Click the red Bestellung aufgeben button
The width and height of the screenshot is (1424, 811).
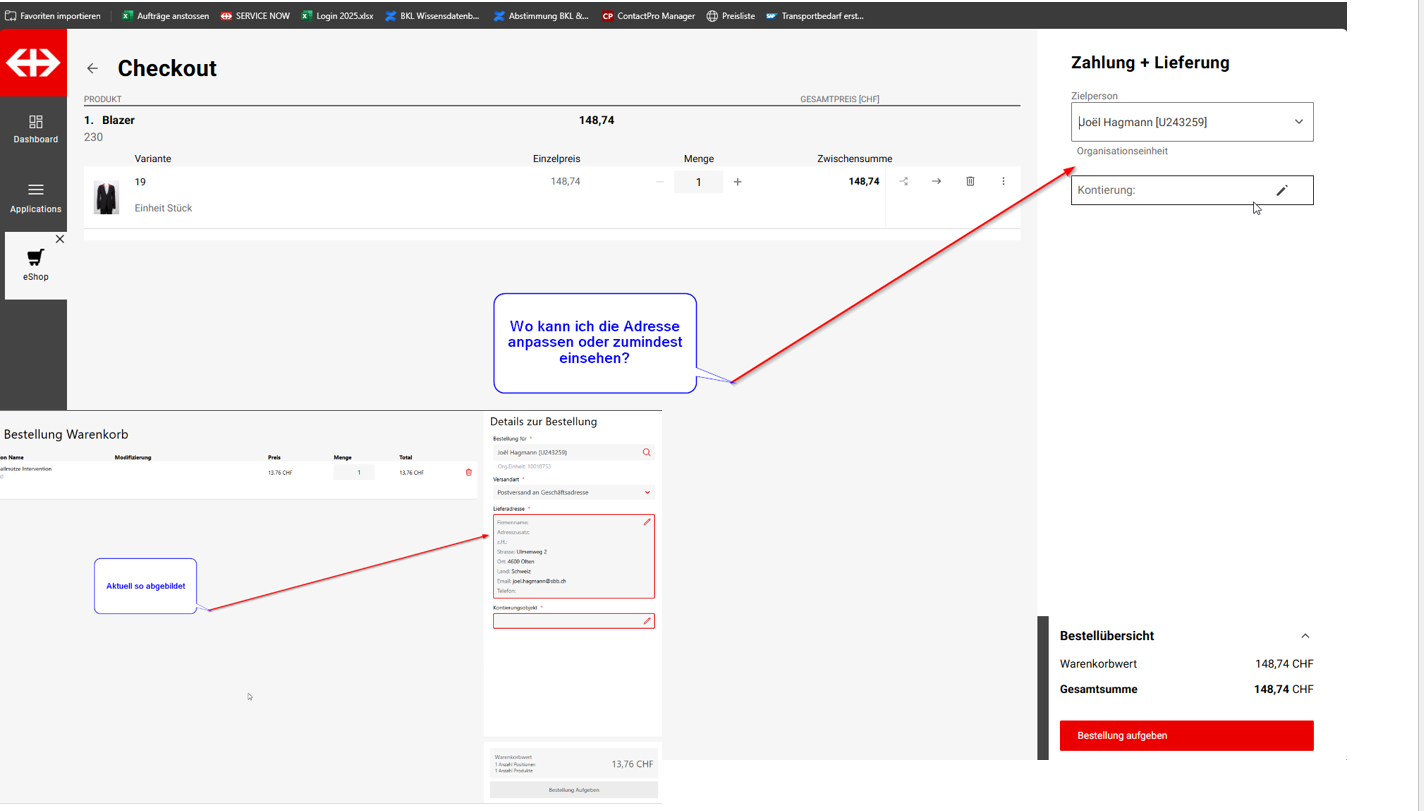(x=1186, y=735)
